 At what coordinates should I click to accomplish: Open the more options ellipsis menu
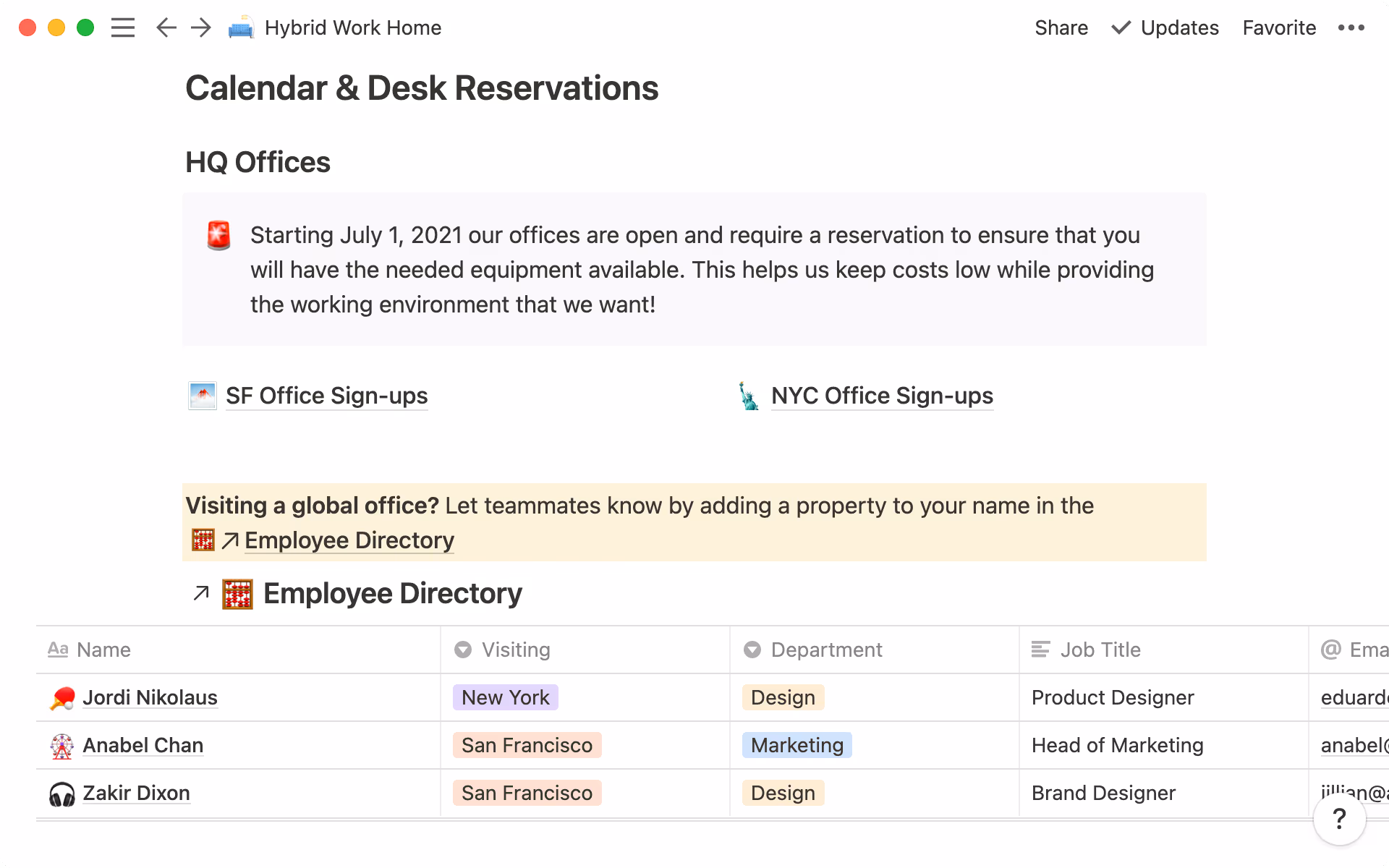pyautogui.click(x=1351, y=27)
